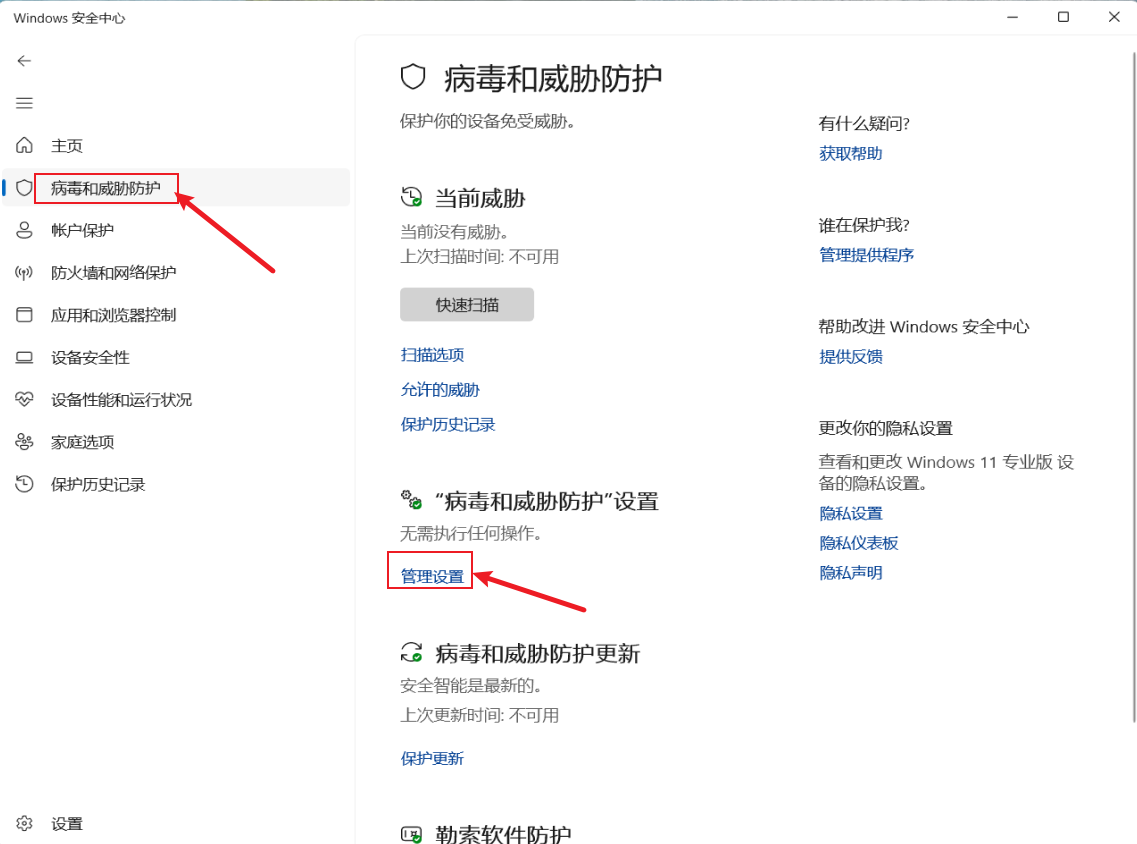1137x844 pixels.
Task: Click the refresh icon beside 病毒和威胁防护更新
Action: [411, 653]
